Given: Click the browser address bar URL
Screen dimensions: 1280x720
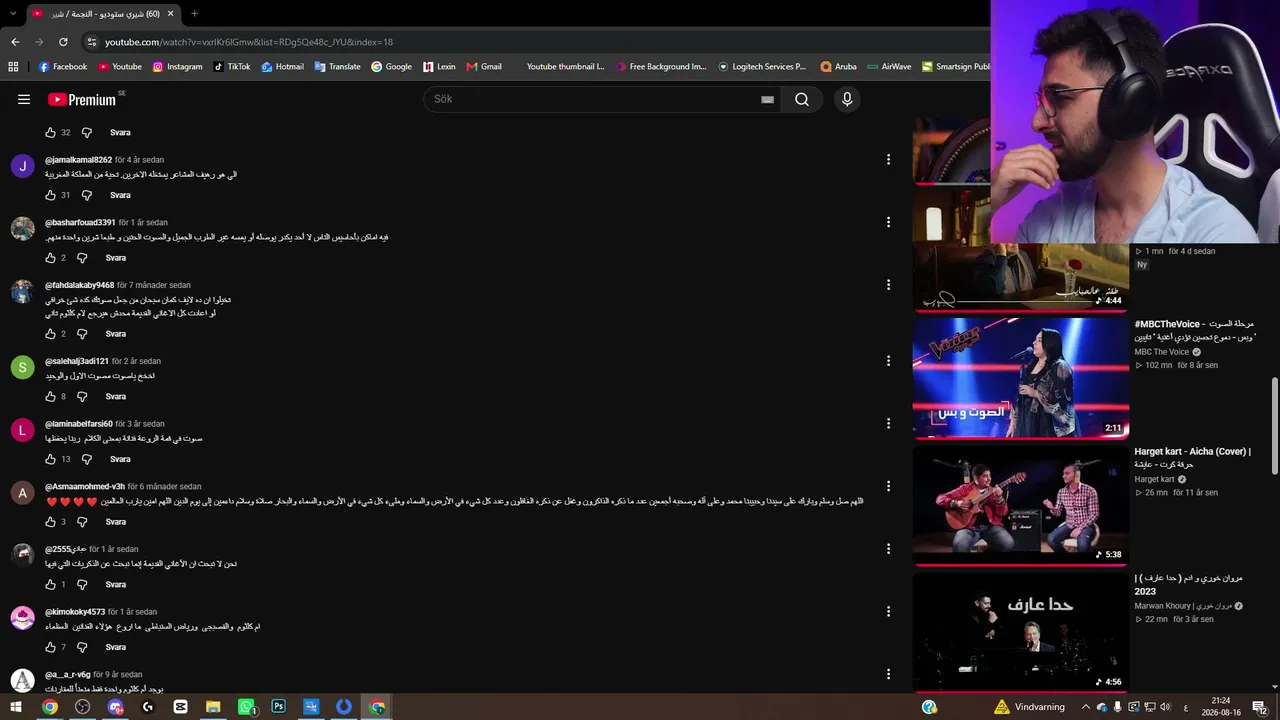Looking at the screenshot, I should pyautogui.click(x=249, y=42).
